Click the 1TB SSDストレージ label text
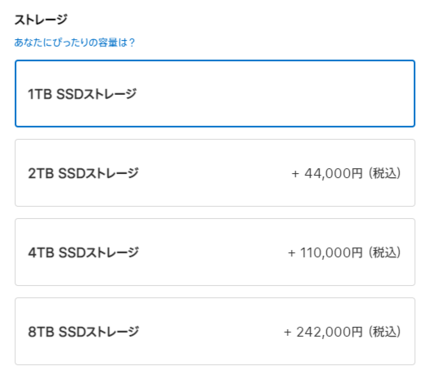The image size is (426, 375). (82, 94)
